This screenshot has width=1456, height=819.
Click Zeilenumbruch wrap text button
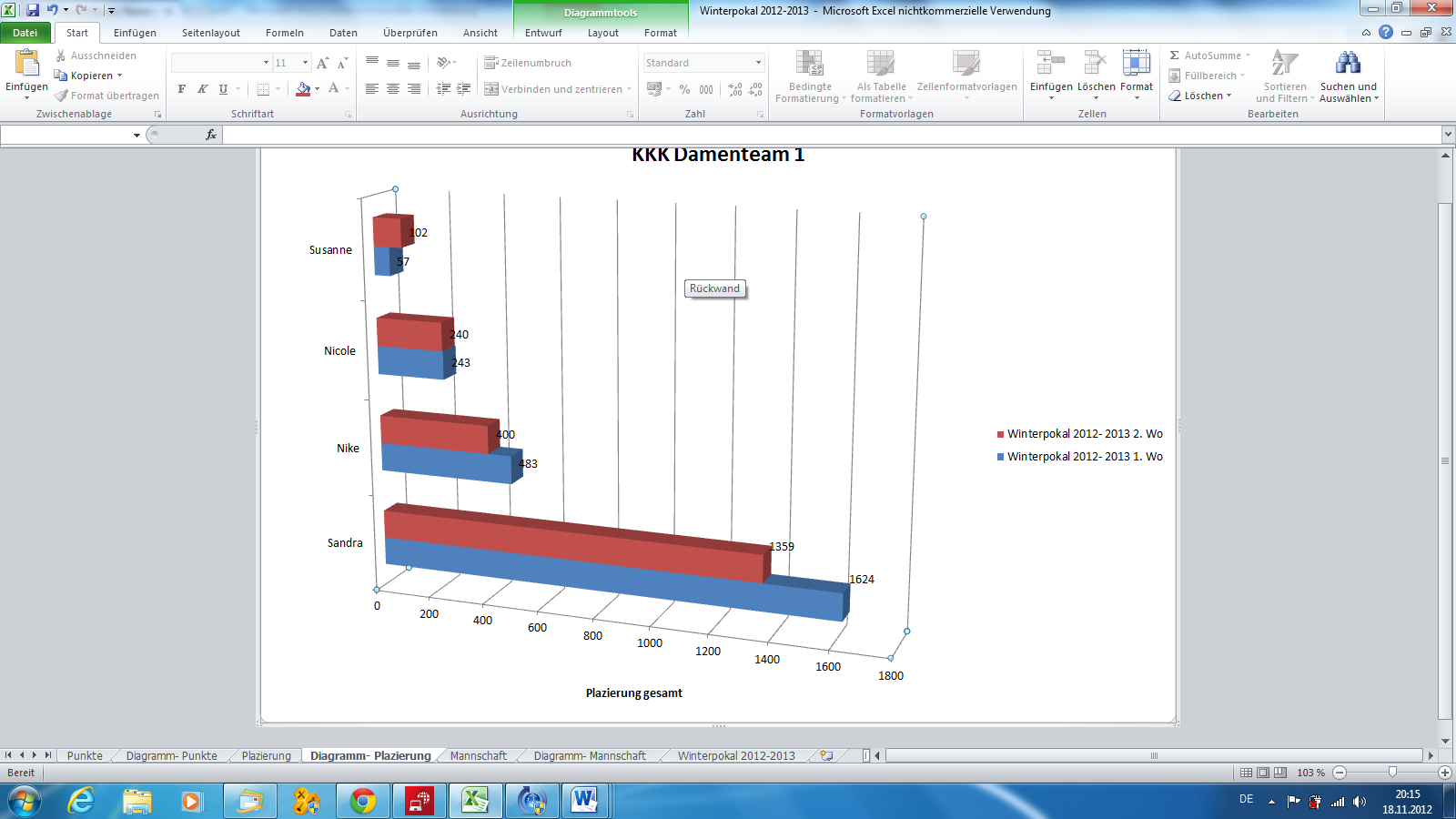click(528, 63)
